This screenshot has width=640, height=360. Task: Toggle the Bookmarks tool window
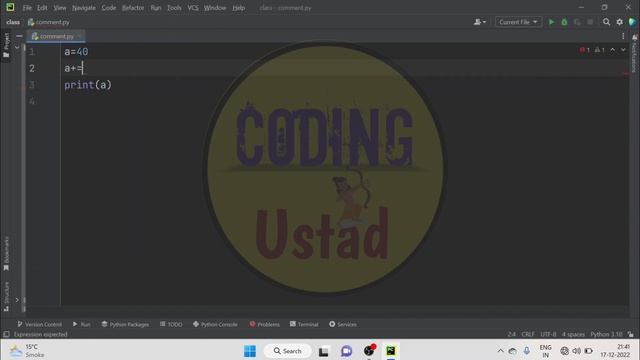(6, 253)
